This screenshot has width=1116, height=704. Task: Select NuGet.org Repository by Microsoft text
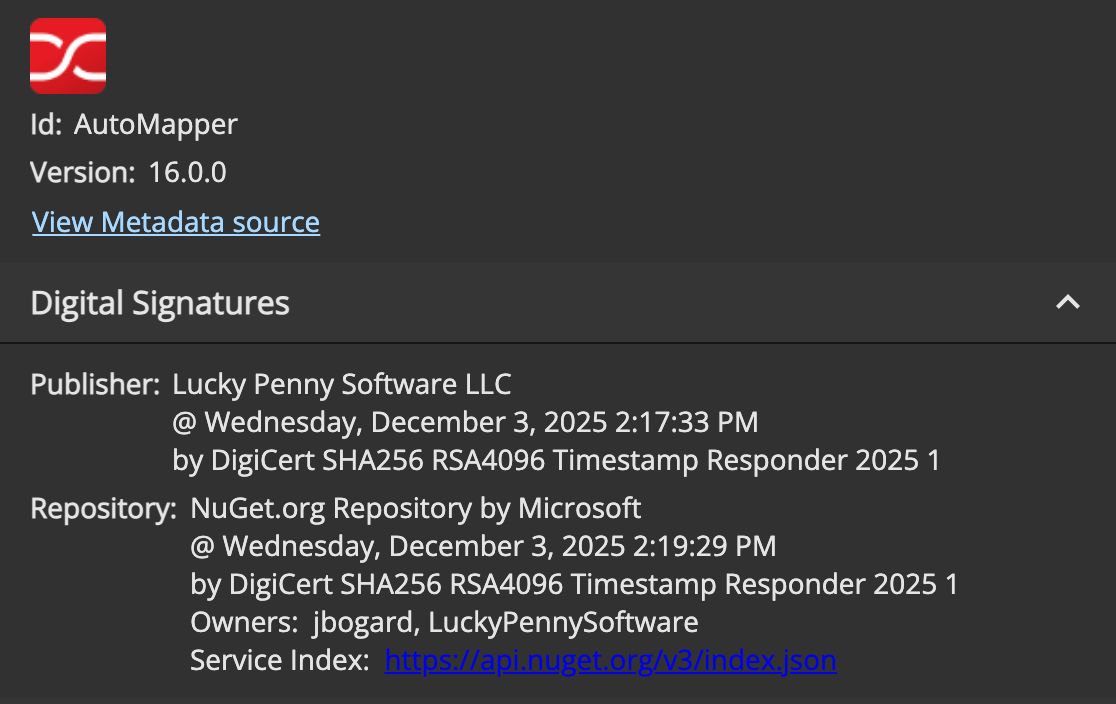point(416,508)
